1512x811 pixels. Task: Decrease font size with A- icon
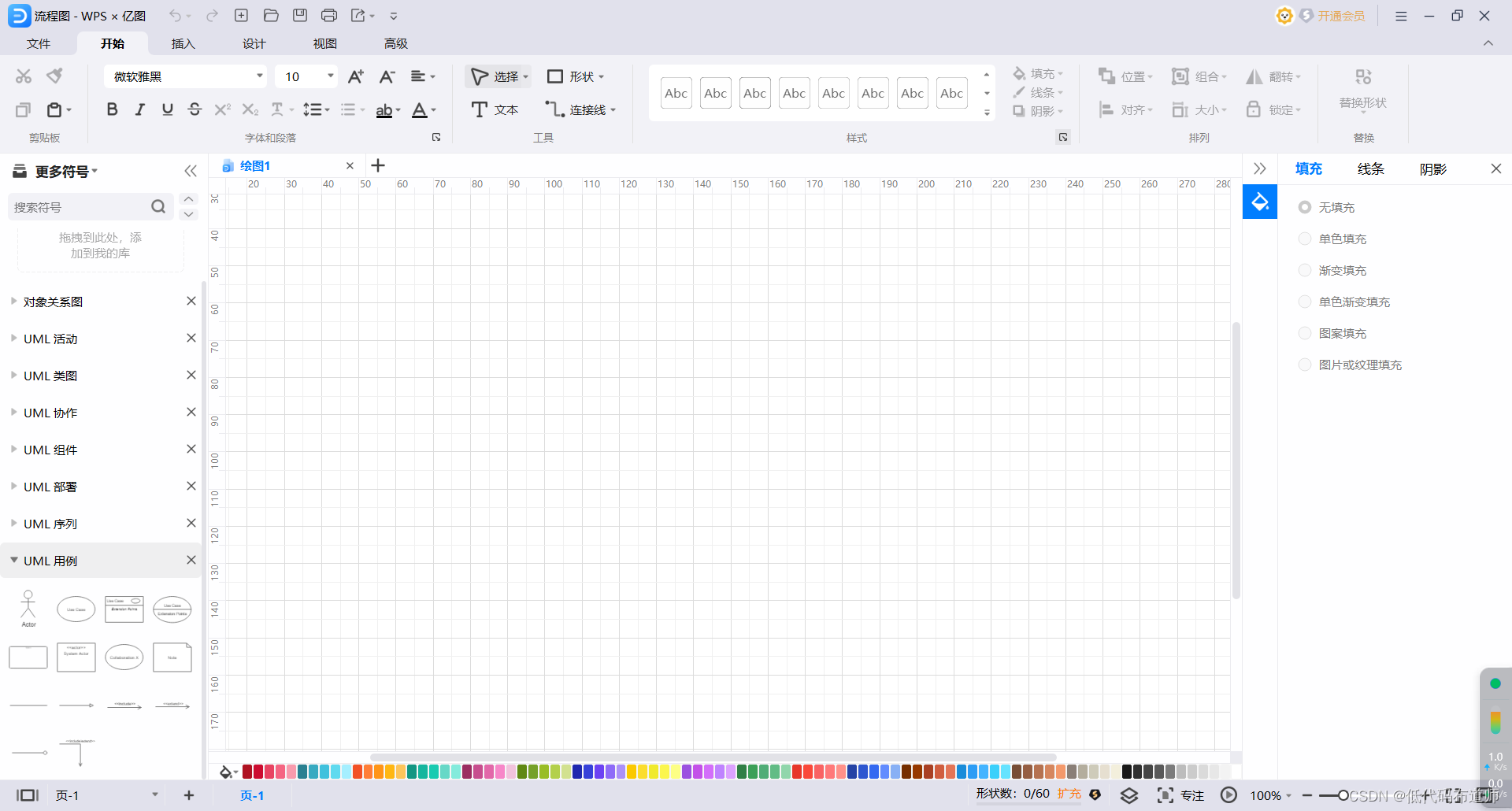387,76
